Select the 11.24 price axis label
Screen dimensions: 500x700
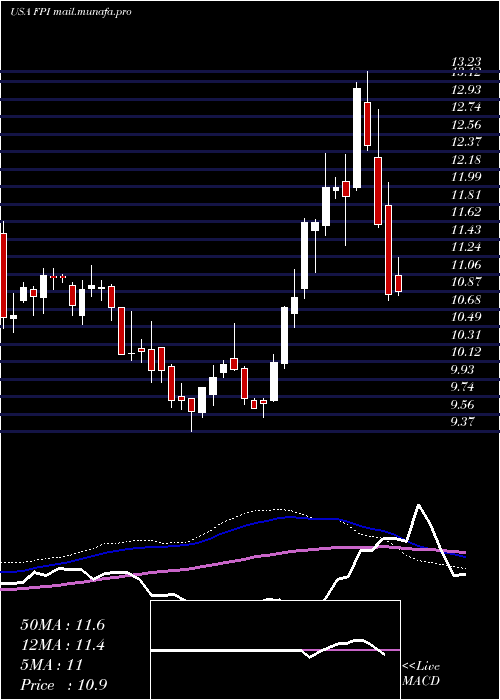click(467, 247)
